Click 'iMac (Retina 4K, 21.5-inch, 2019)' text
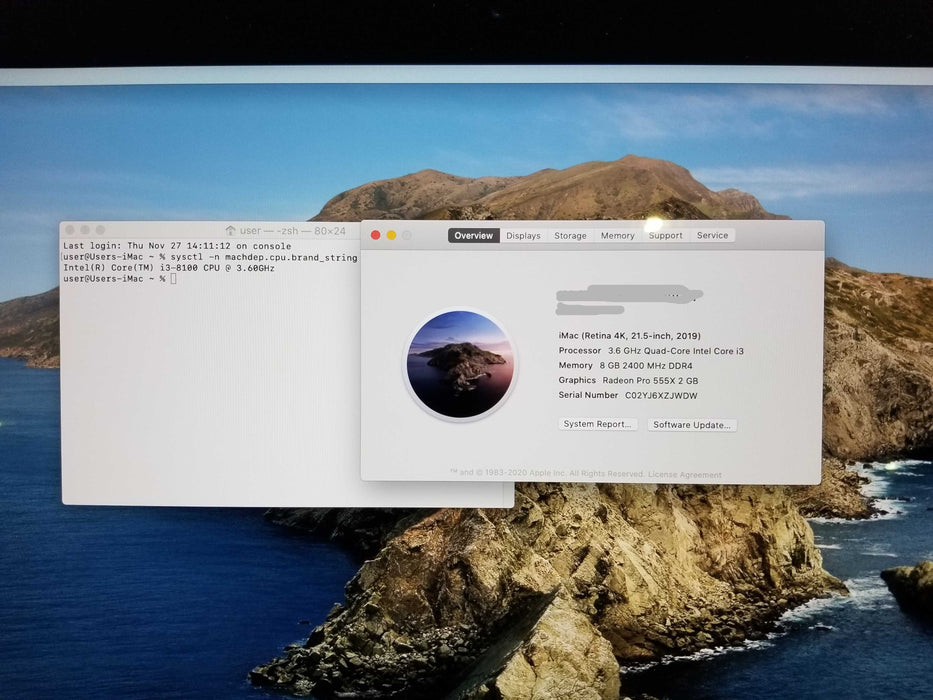933x700 pixels. point(630,336)
